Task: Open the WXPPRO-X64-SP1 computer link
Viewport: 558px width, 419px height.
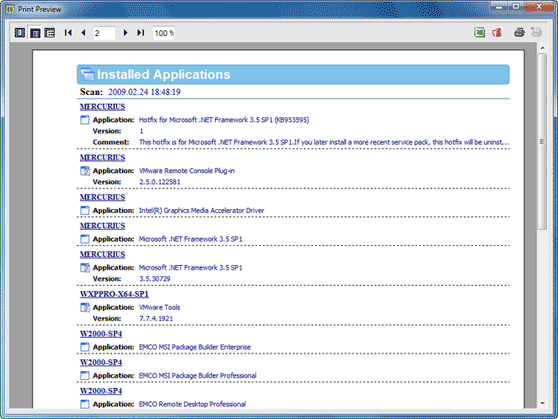Action: pos(114,294)
